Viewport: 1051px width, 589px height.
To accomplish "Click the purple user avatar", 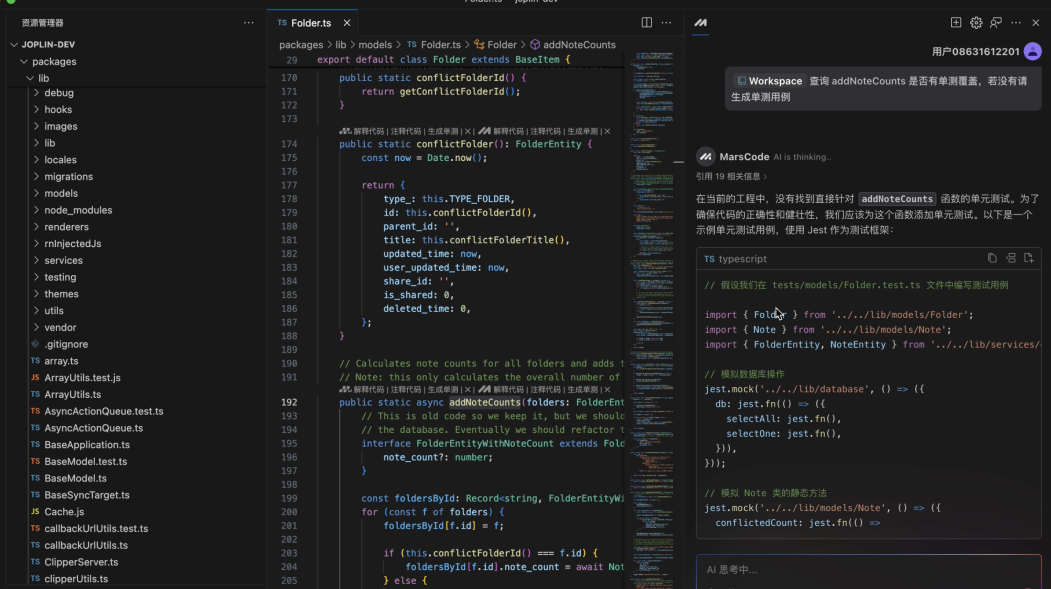I will point(1032,51).
